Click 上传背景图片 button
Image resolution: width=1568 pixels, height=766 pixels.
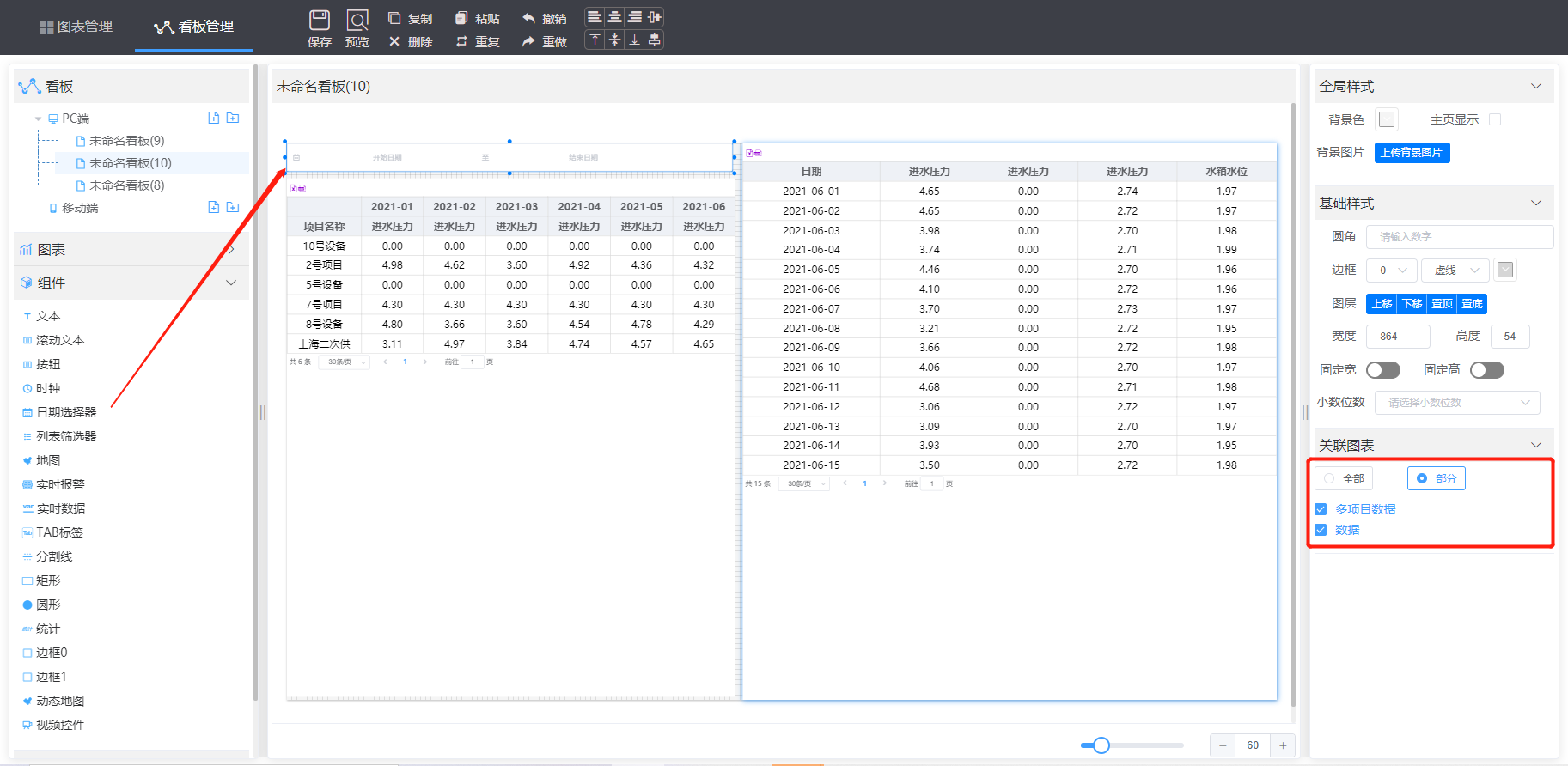click(1412, 152)
